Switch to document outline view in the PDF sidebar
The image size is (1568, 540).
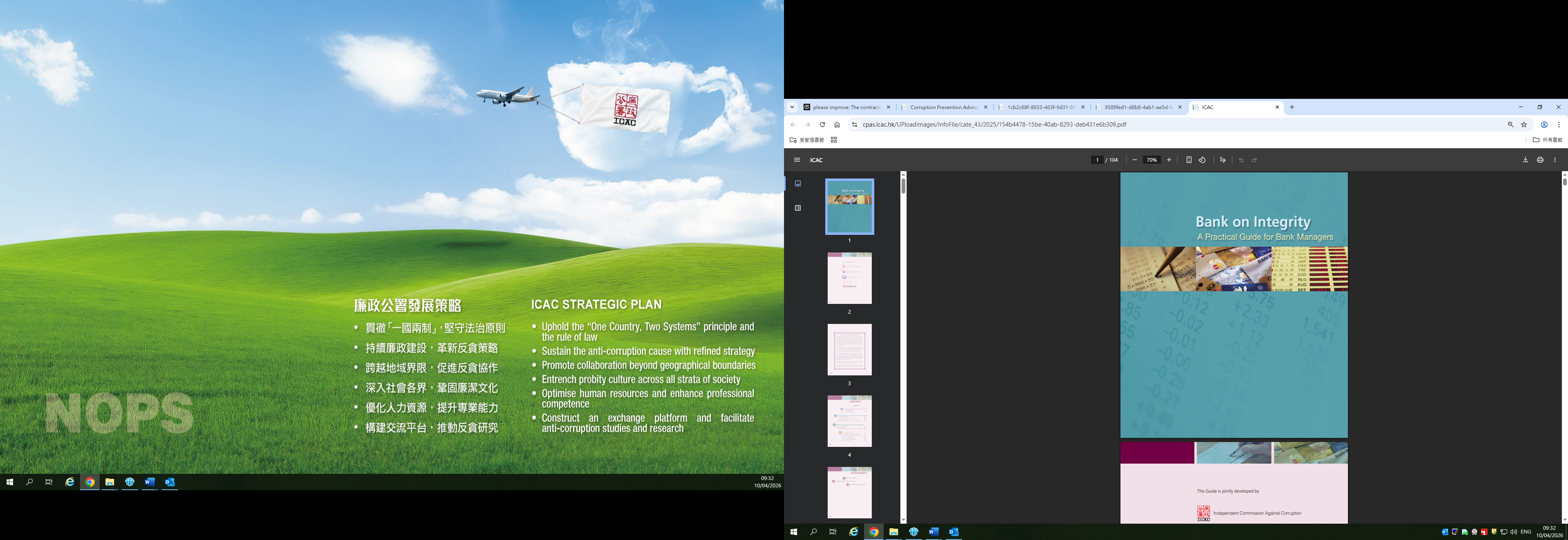(x=798, y=208)
